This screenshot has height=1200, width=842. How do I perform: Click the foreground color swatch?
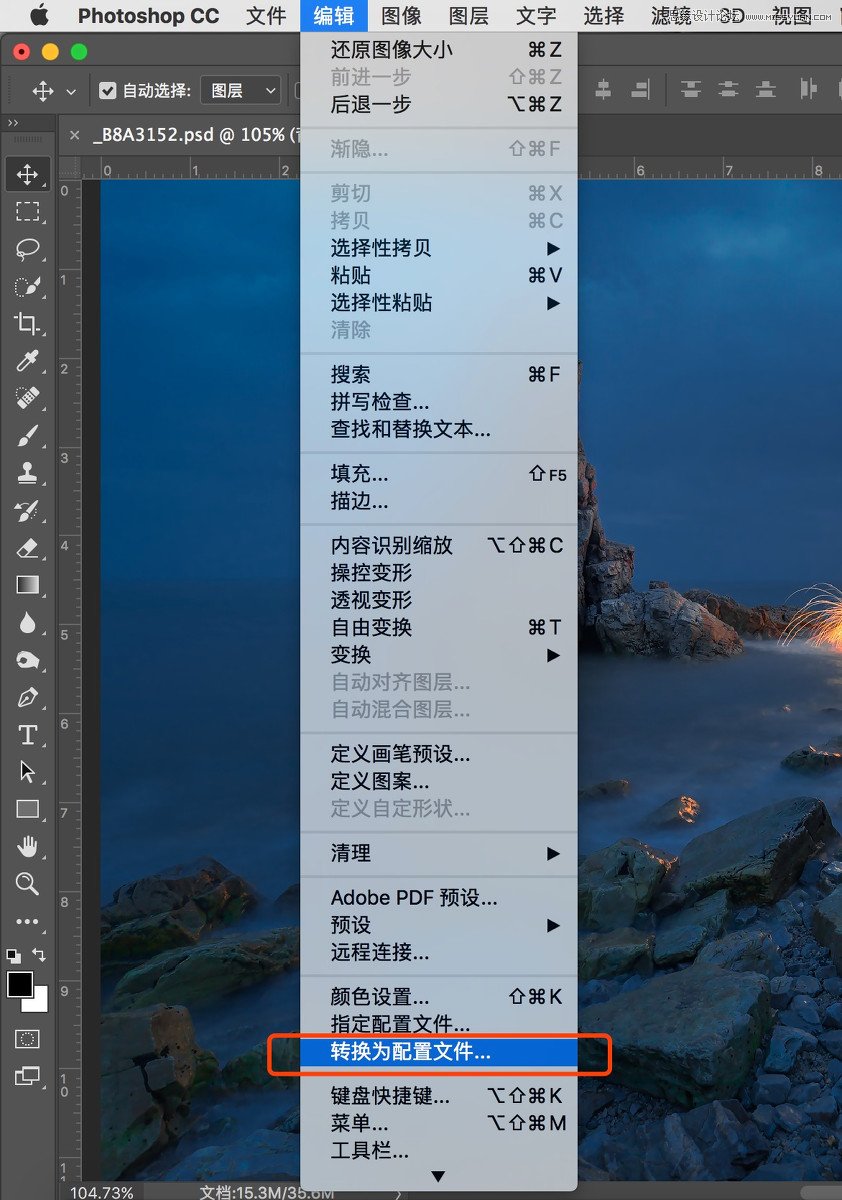pos(22,985)
